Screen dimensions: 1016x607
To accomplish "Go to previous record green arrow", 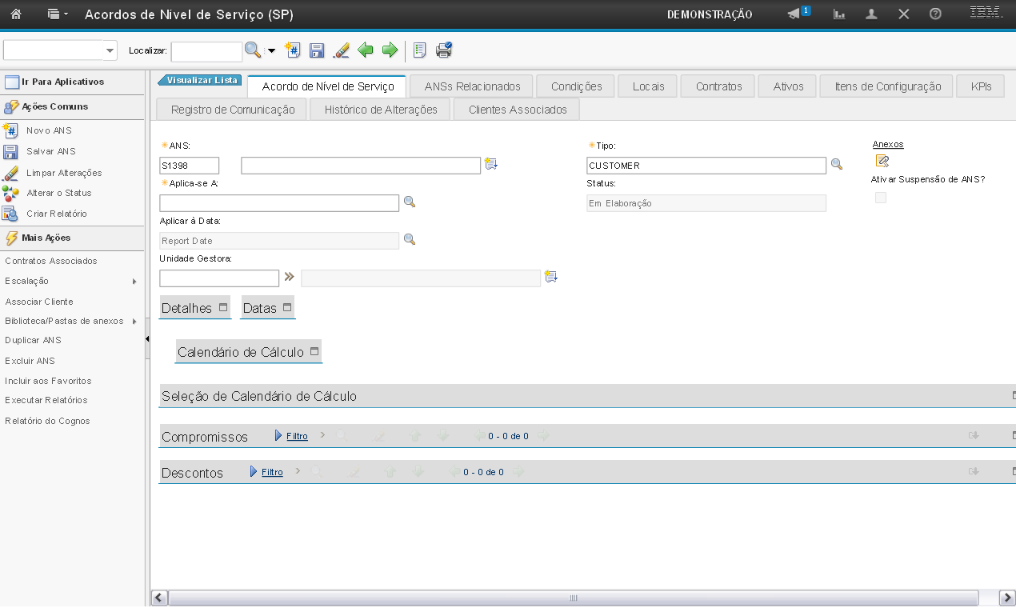I will pyautogui.click(x=366, y=50).
